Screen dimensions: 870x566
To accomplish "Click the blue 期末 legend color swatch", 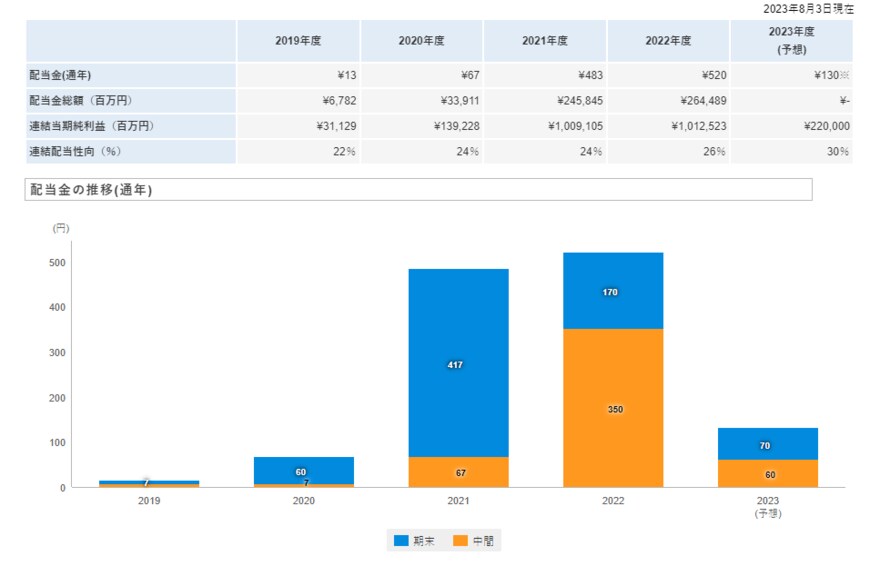I will coord(401,541).
